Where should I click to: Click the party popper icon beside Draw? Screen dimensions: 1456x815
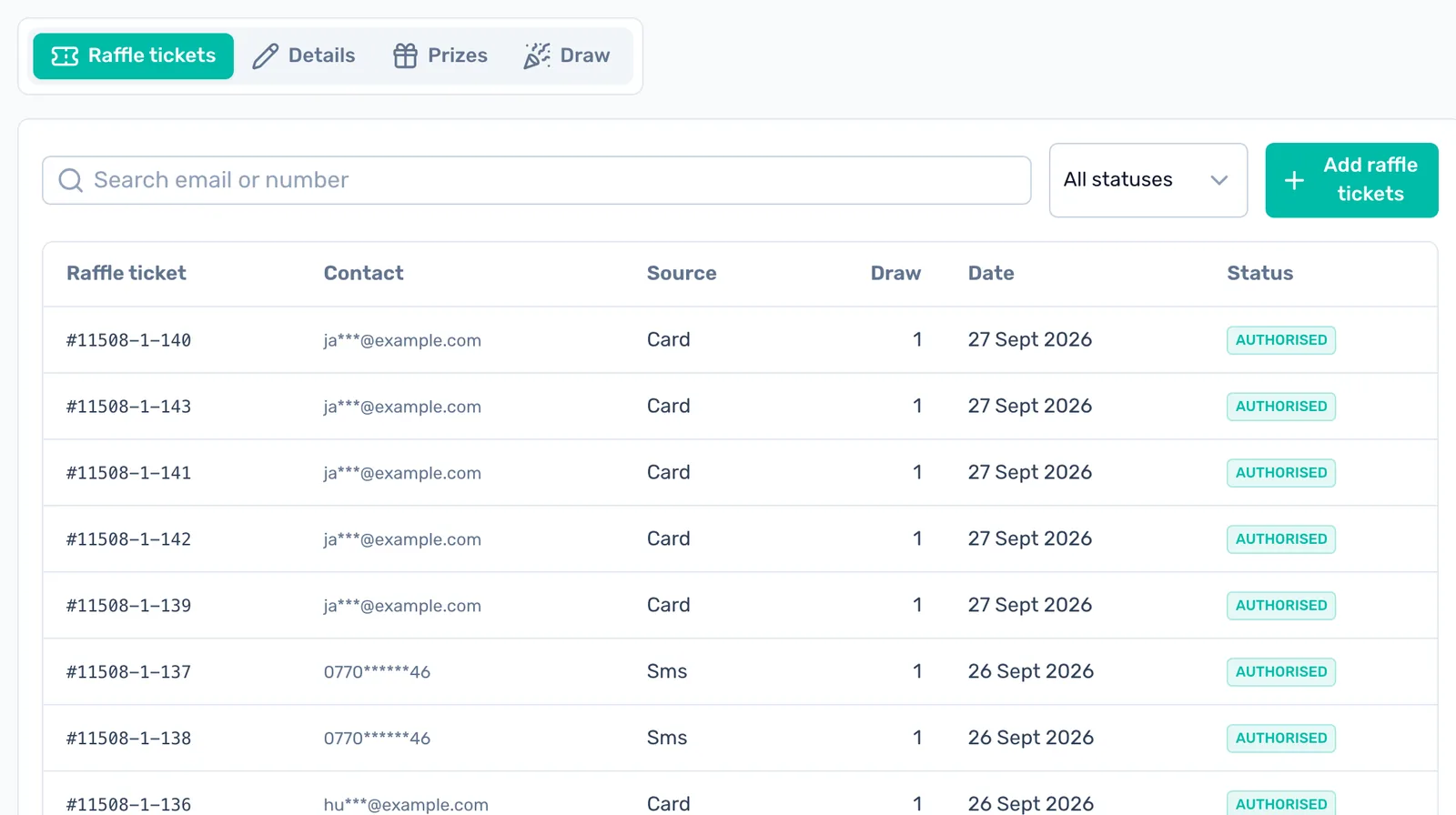537,56
